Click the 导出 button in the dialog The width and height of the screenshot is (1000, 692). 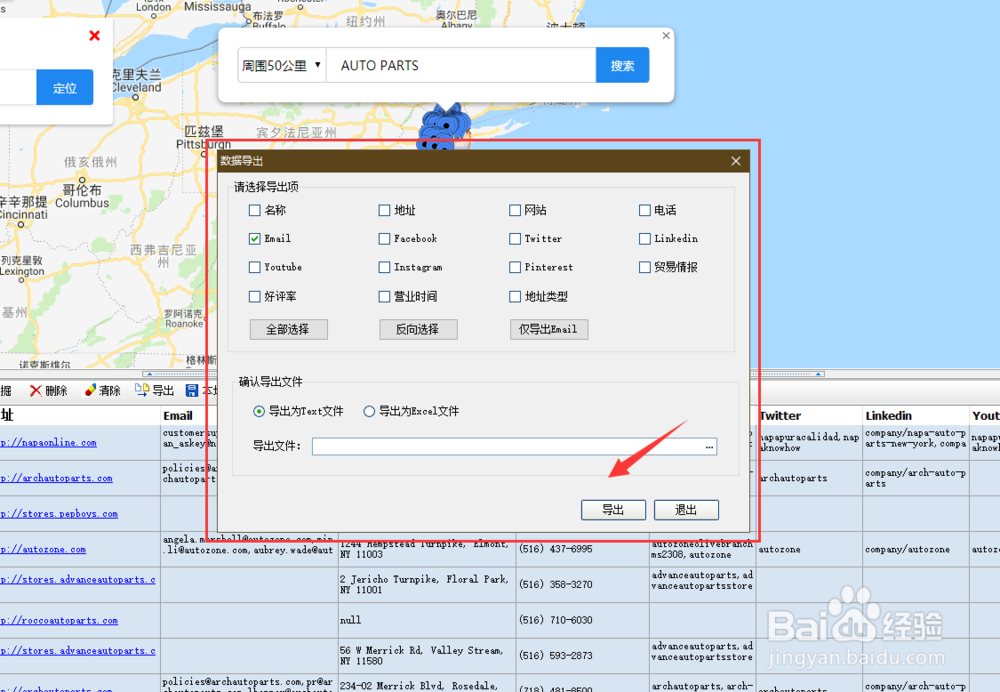click(614, 510)
